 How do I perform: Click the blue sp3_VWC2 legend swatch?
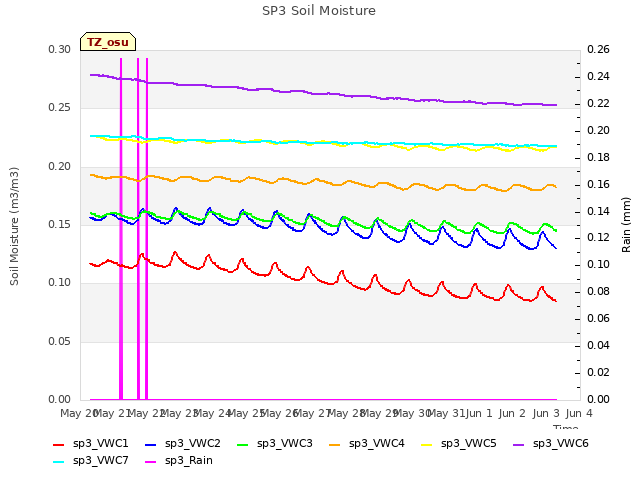tap(151, 444)
